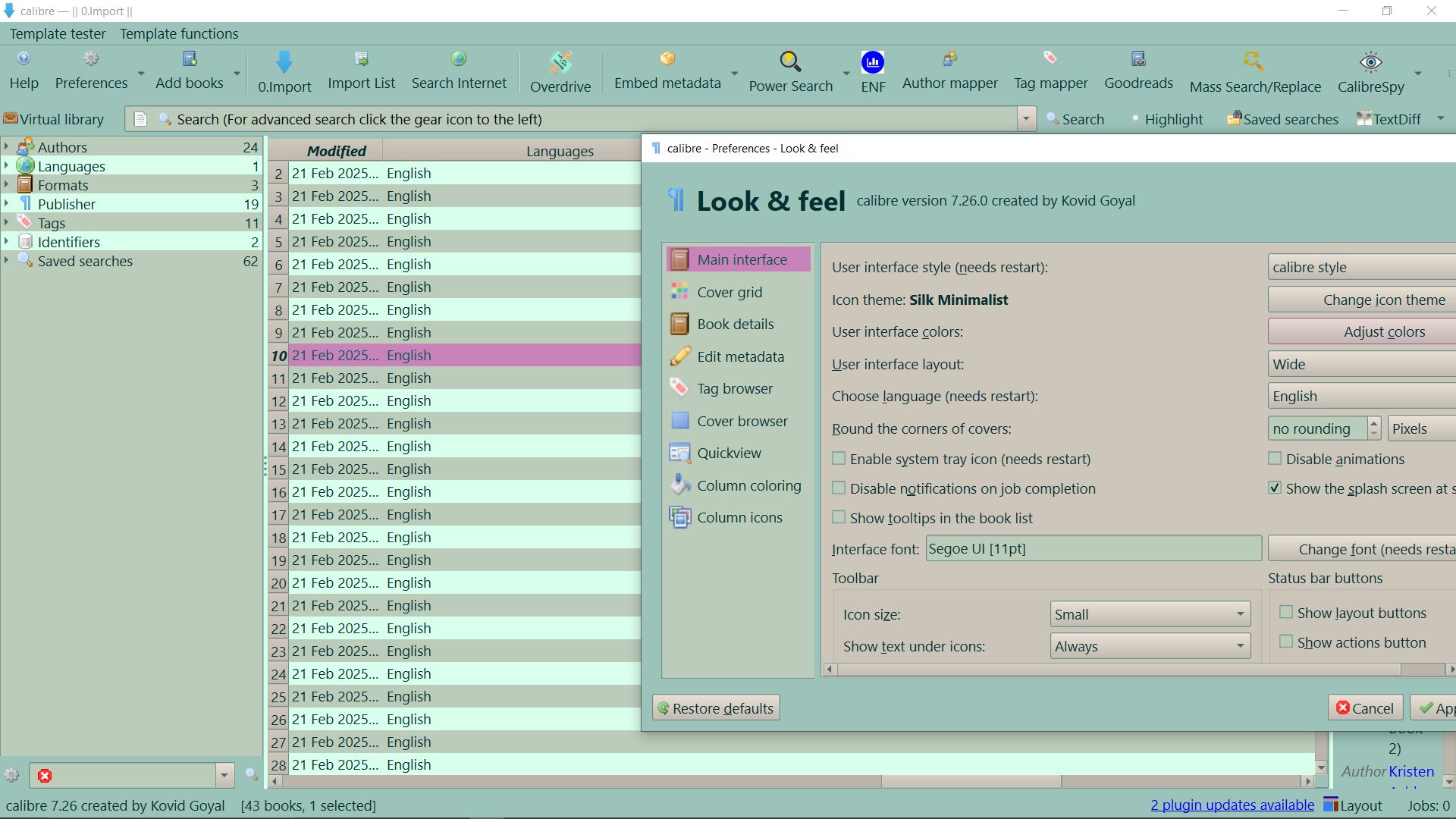
Task: Select the Main interface section
Action: click(738, 259)
